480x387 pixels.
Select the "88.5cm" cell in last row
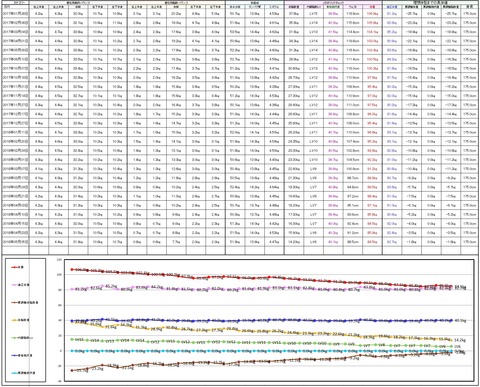pyautogui.click(x=353, y=242)
